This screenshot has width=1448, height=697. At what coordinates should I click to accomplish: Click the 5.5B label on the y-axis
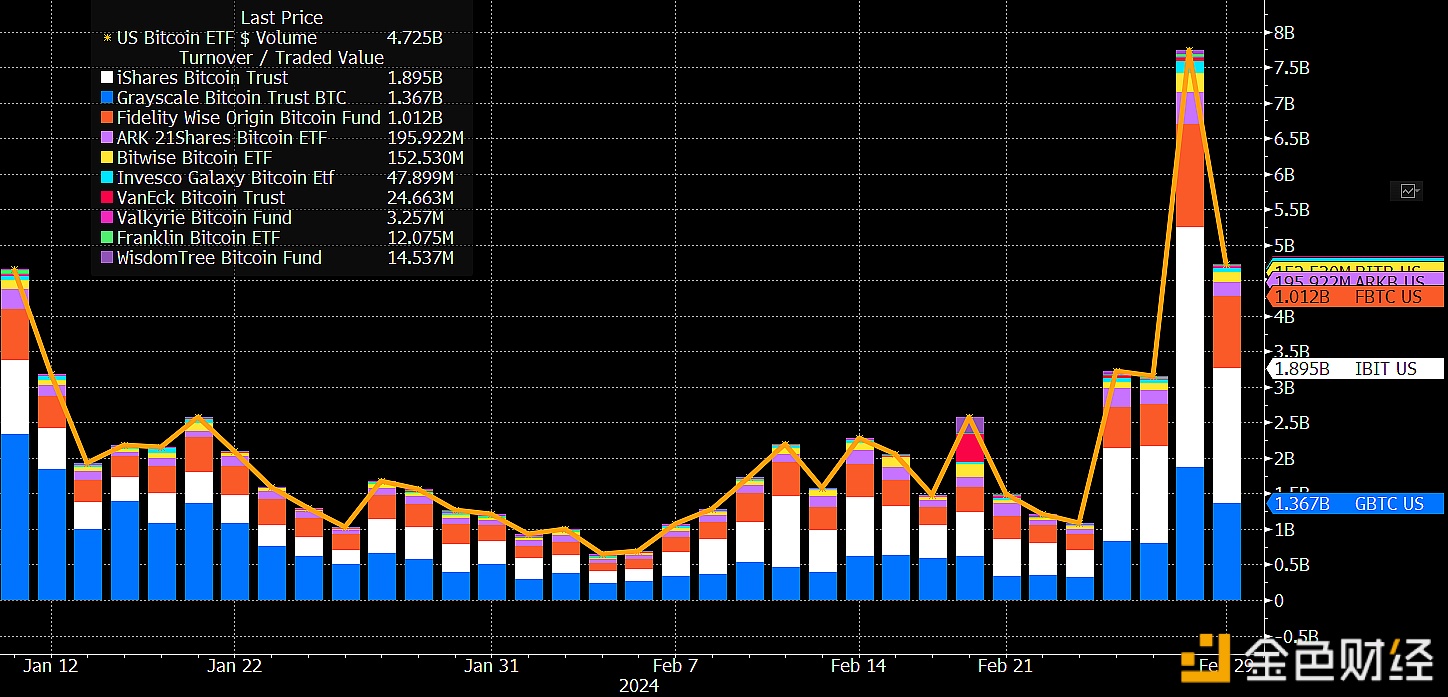(x=1290, y=210)
